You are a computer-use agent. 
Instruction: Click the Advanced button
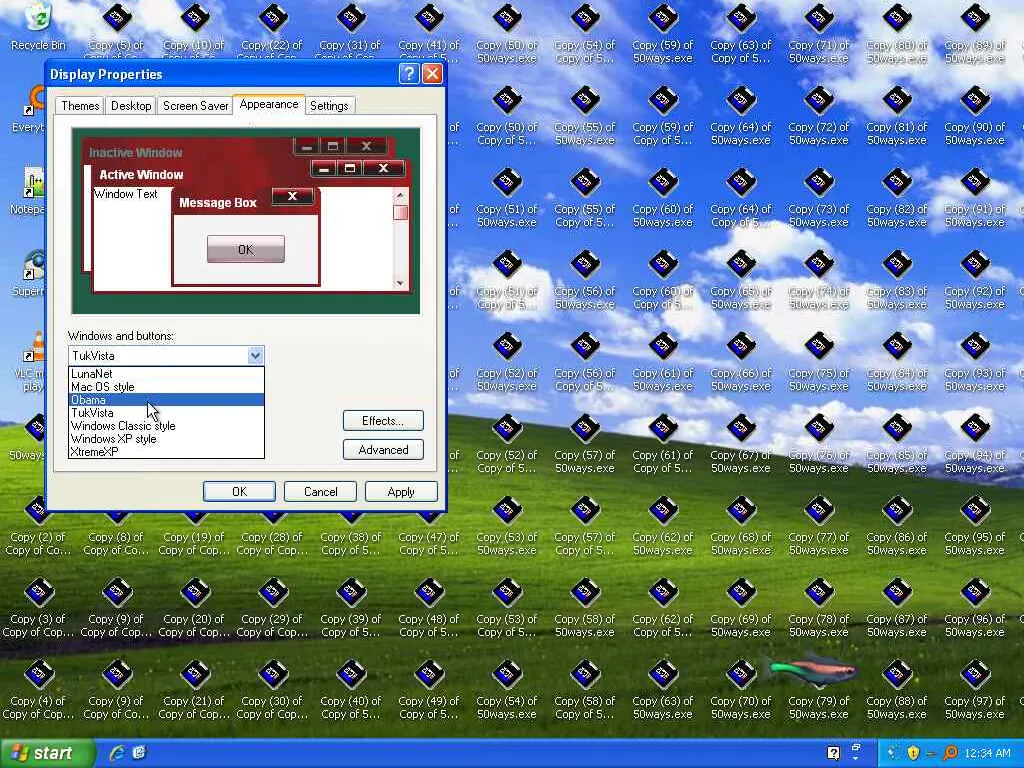coord(383,449)
